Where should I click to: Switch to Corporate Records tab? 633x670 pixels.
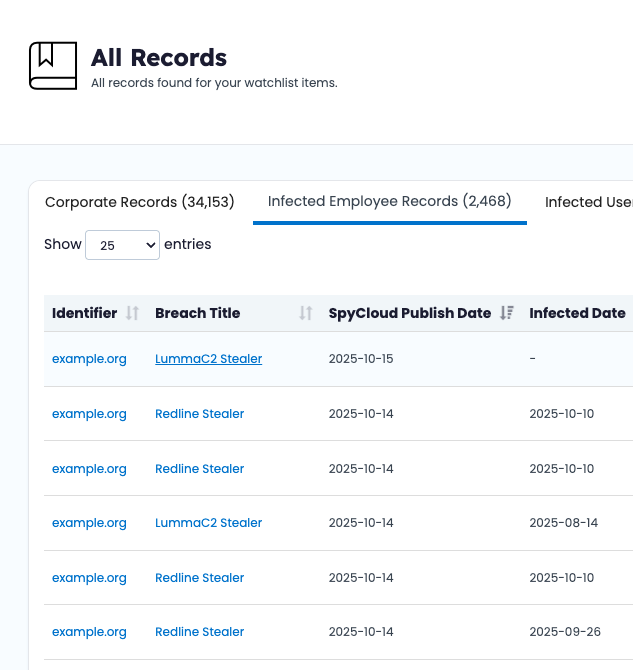[x=140, y=202]
